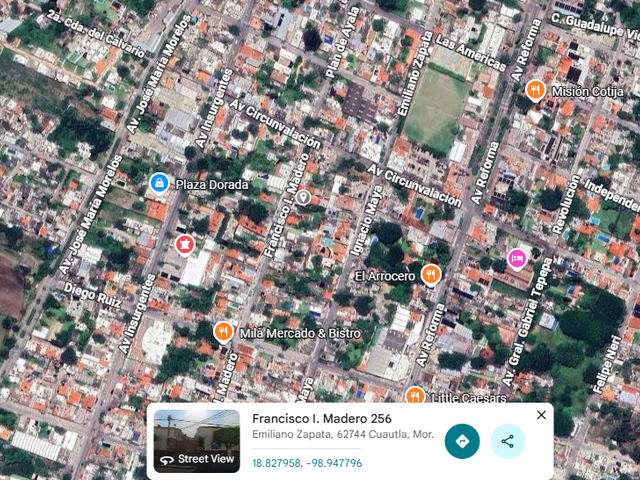
Task: Open Street View thumbnail
Action: 197,441
